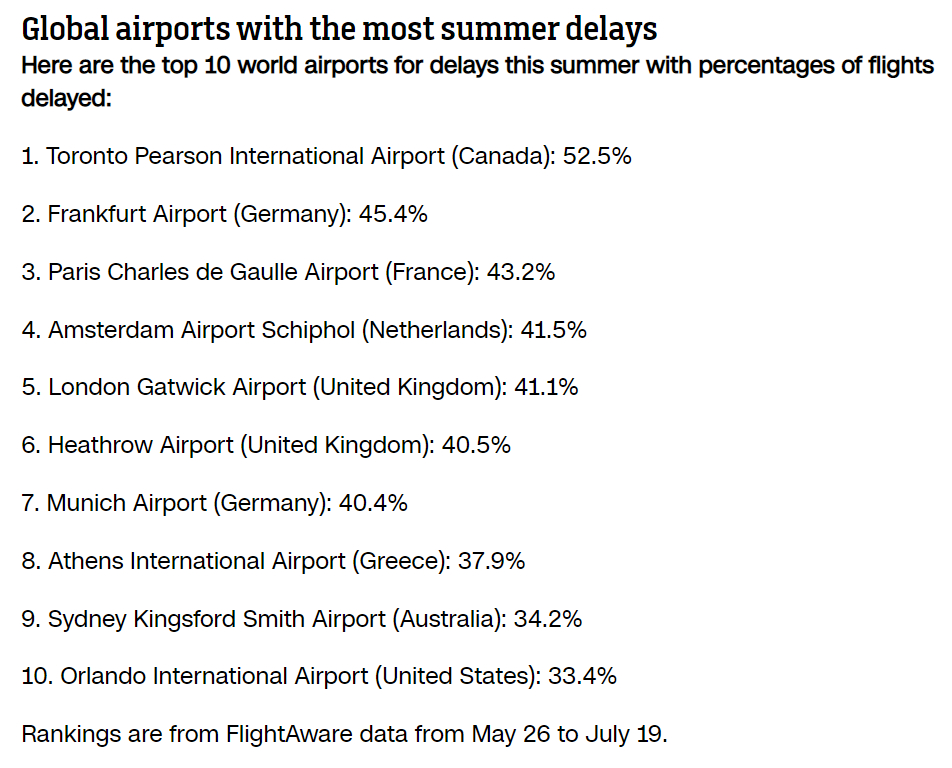Click the FlightAware data rankings note
This screenshot has width=952, height=768.
pyautogui.click(x=344, y=734)
